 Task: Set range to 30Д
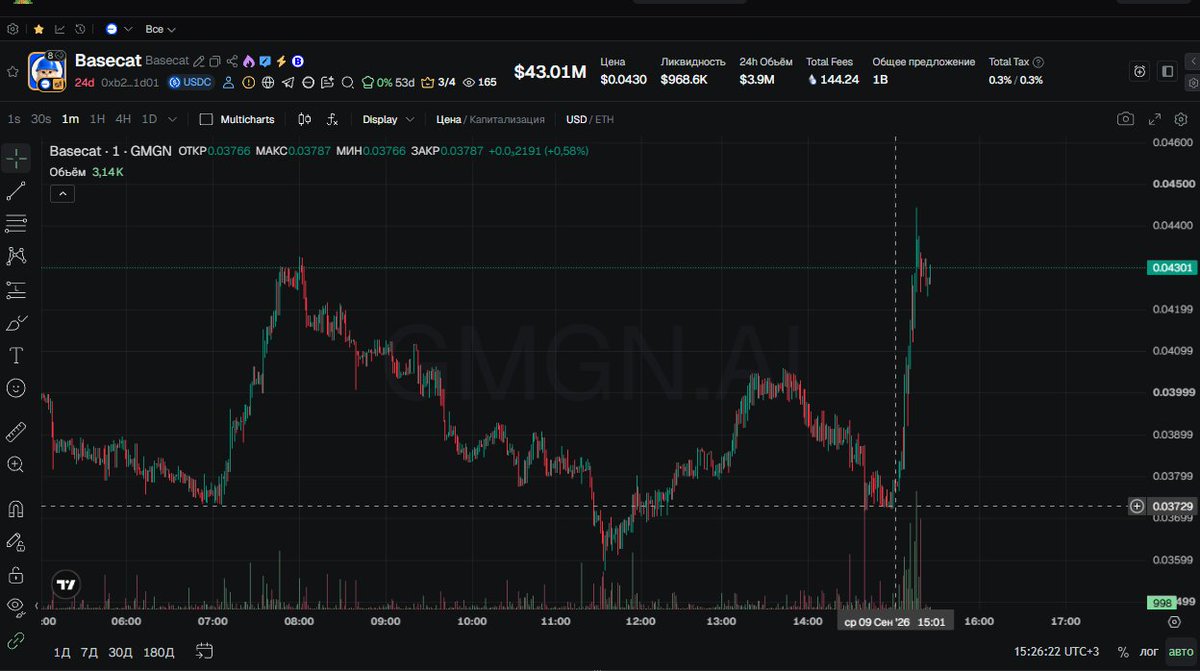point(120,652)
